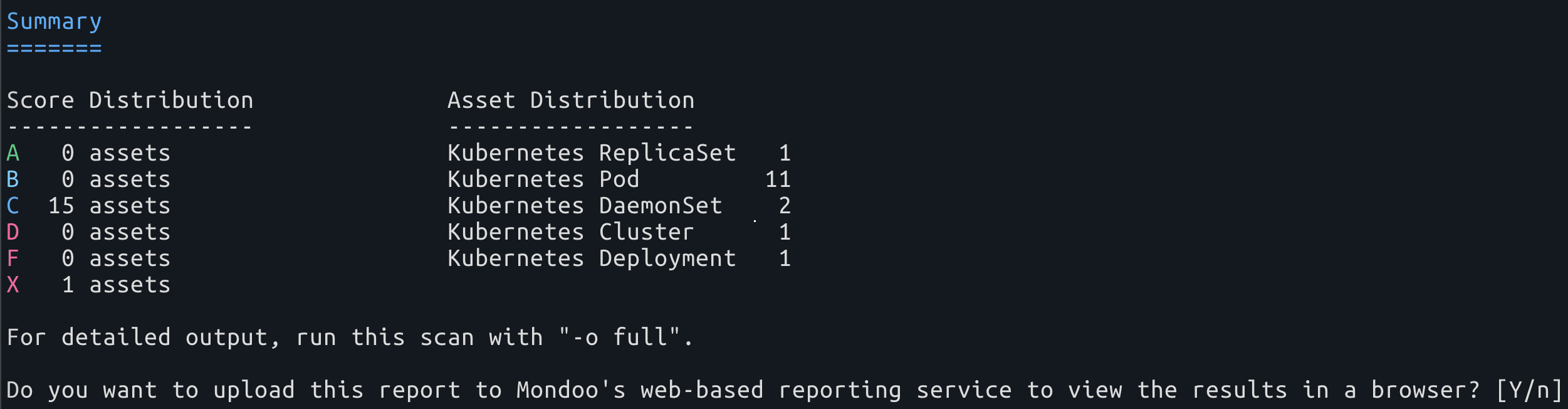
Task: Click the "1 assets" text in X row
Action: coord(116,285)
